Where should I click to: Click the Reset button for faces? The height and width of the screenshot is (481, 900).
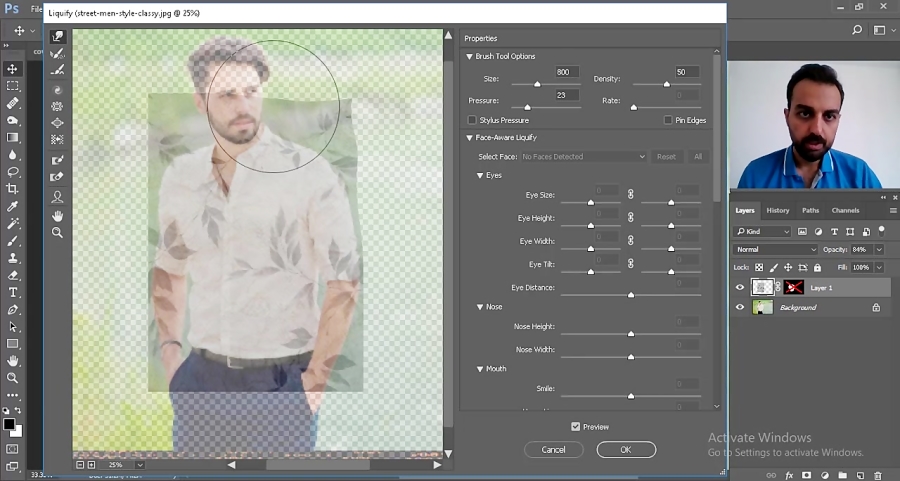pos(666,157)
